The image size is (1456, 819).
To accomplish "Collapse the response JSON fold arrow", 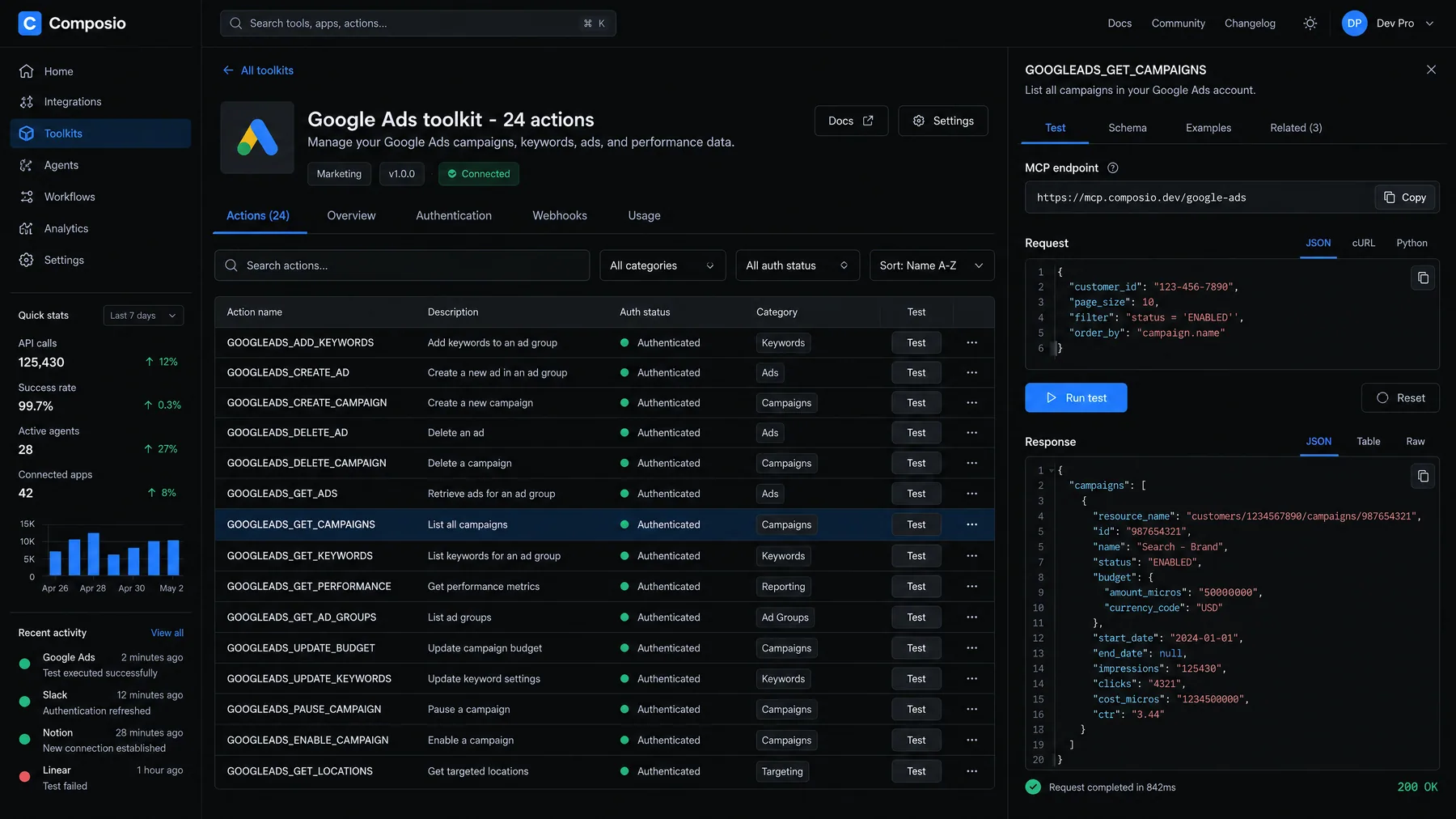I will click(x=1052, y=470).
